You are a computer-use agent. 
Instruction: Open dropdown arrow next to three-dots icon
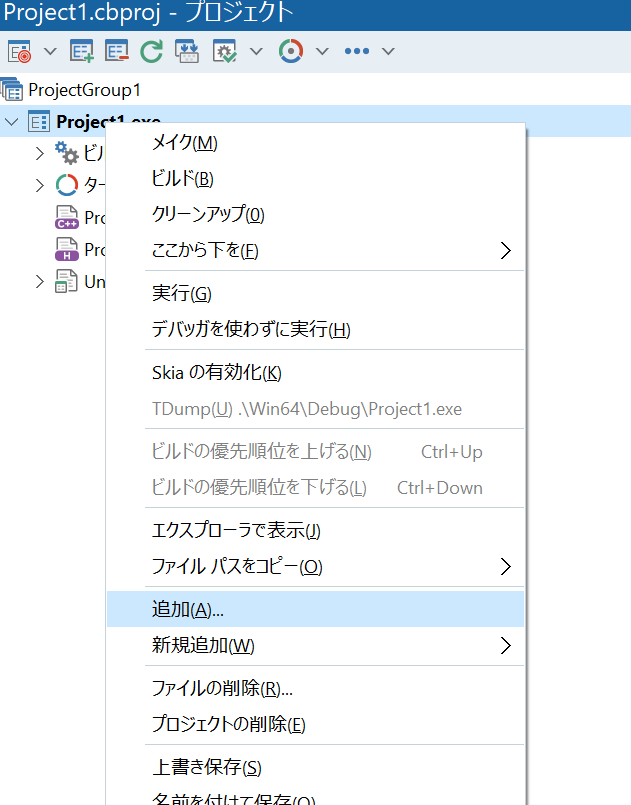pyautogui.click(x=388, y=51)
